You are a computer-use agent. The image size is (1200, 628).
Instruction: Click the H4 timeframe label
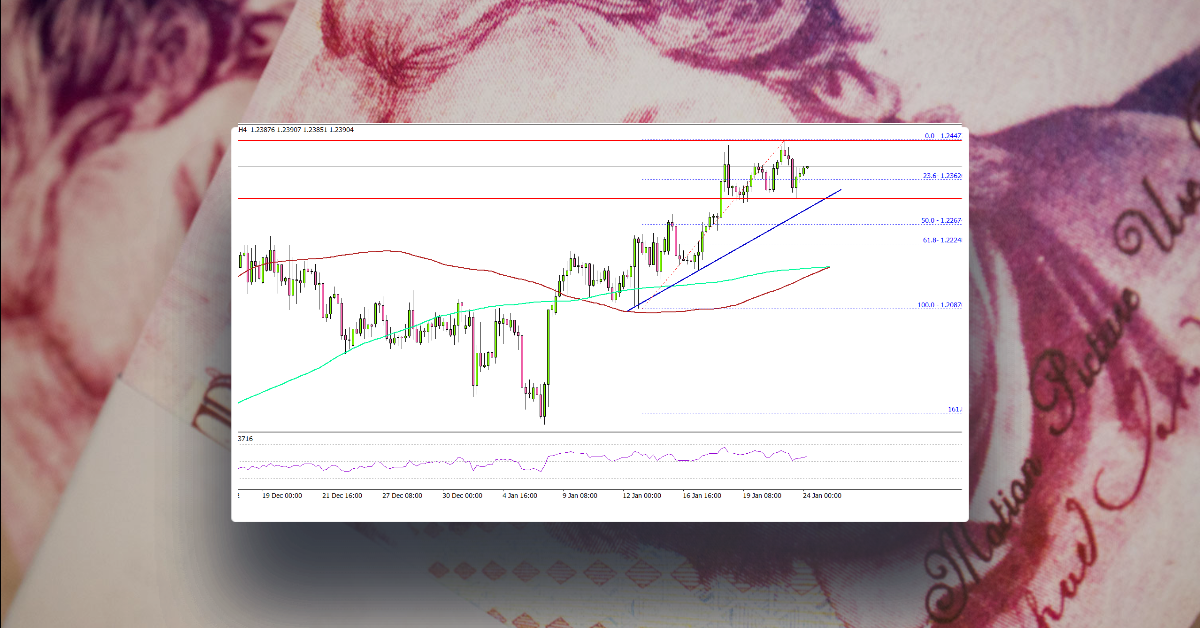click(242, 129)
